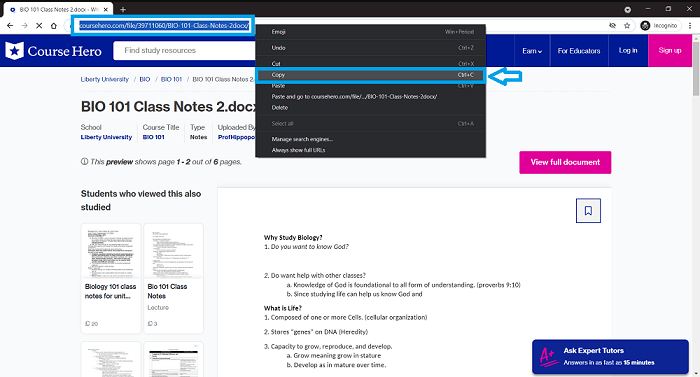Stop loading the page with X button

(39, 26)
